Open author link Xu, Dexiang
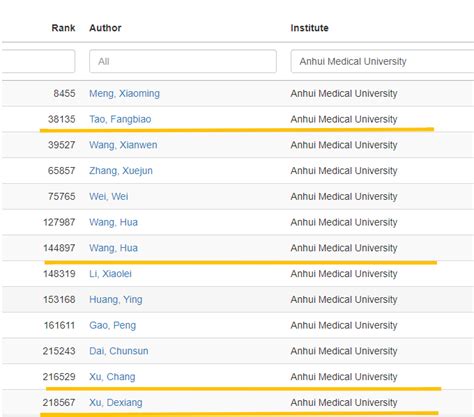The height and width of the screenshot is (417, 474). tap(116, 403)
